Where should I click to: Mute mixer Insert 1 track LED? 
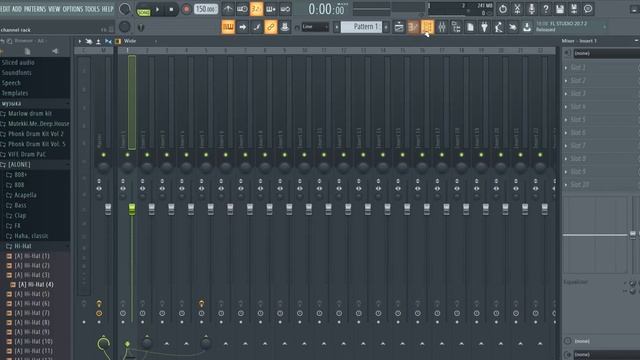[x=127, y=155]
